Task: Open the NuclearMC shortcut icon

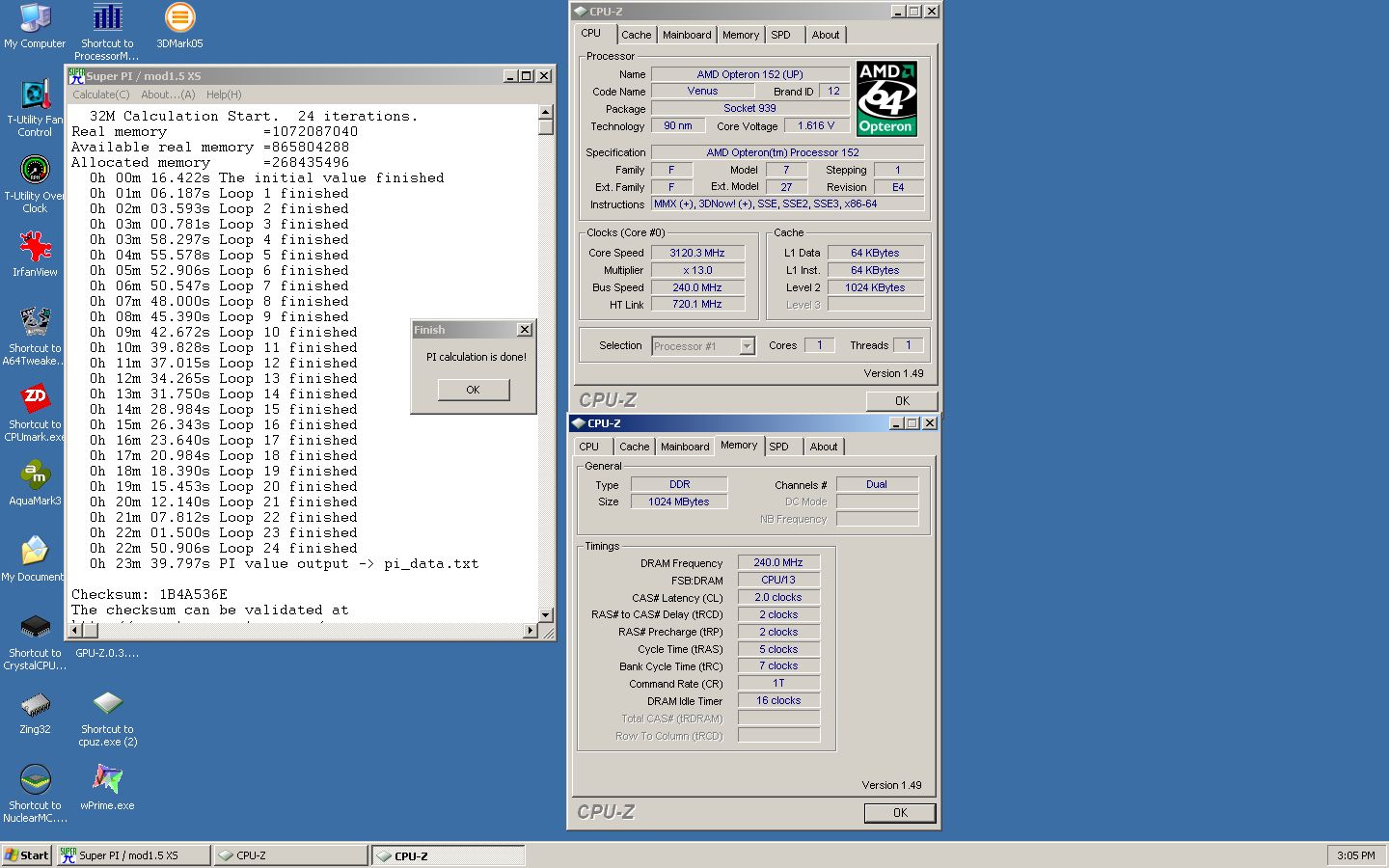Action: pos(35,794)
